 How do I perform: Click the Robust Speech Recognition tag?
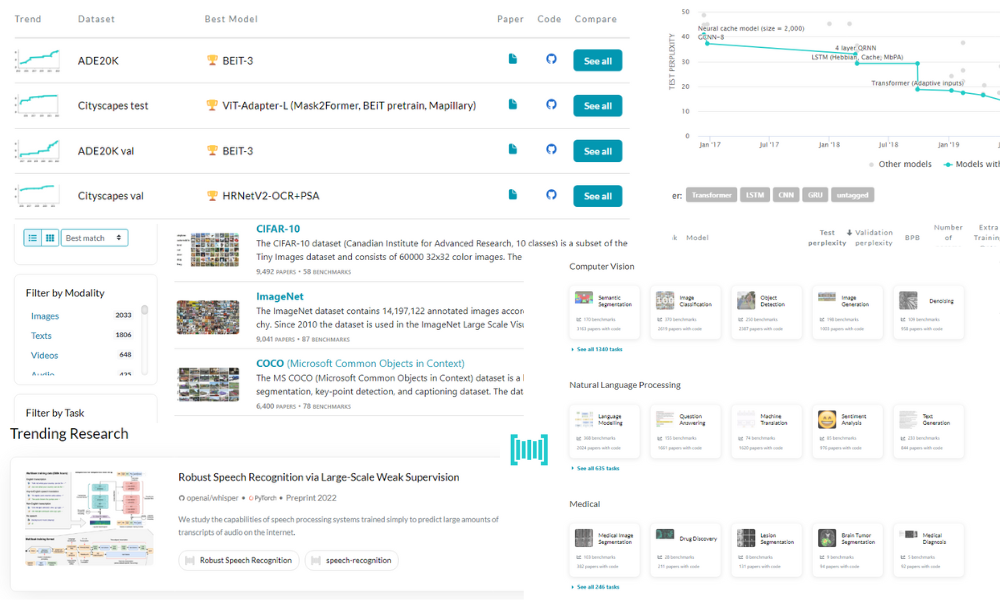click(239, 560)
